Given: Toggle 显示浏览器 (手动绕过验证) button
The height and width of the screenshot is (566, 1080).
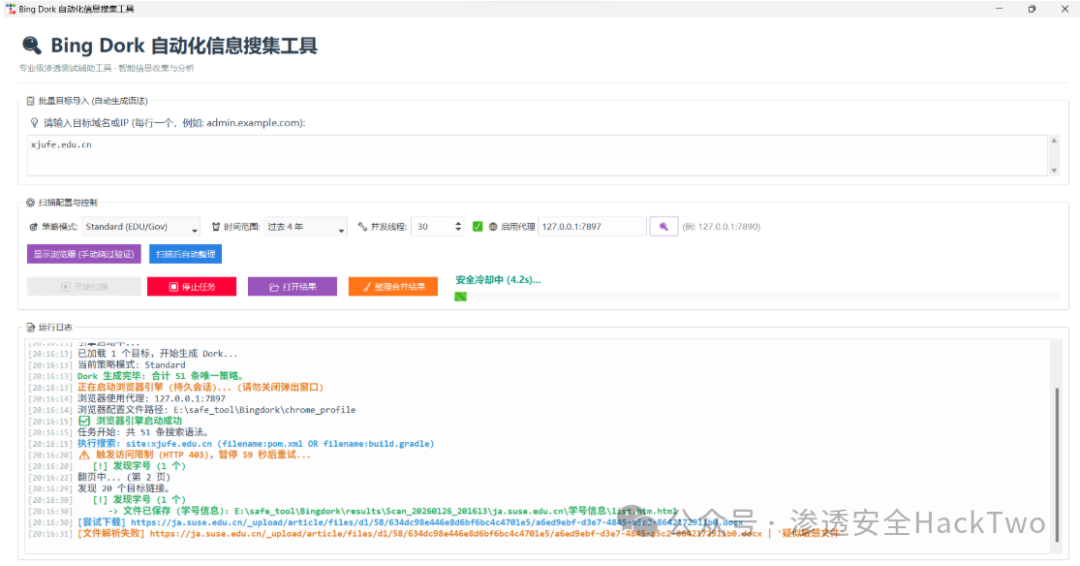Looking at the screenshot, I should (x=84, y=254).
